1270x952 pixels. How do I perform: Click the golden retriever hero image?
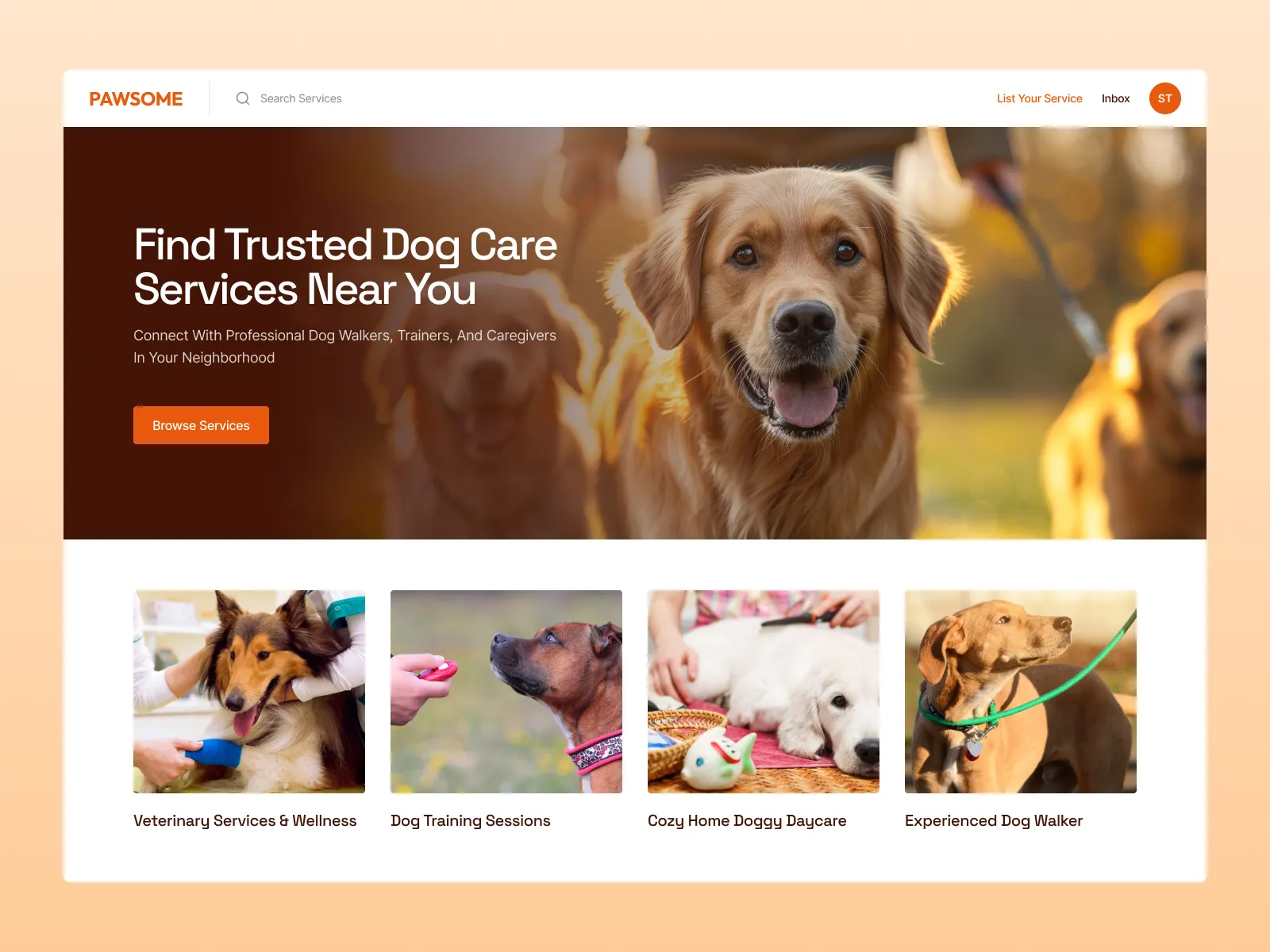point(794,333)
